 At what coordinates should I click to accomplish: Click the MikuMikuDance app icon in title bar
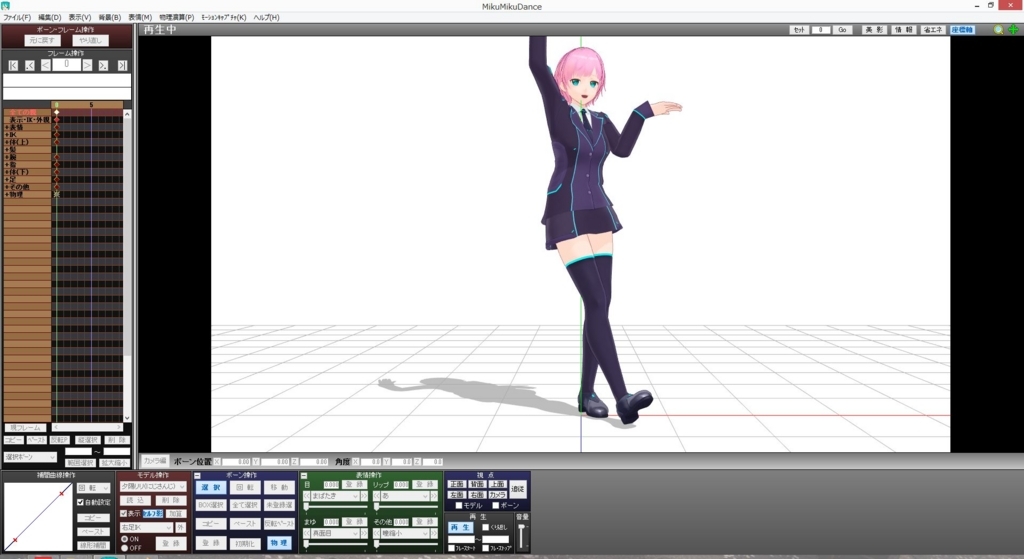click(x=5, y=6)
